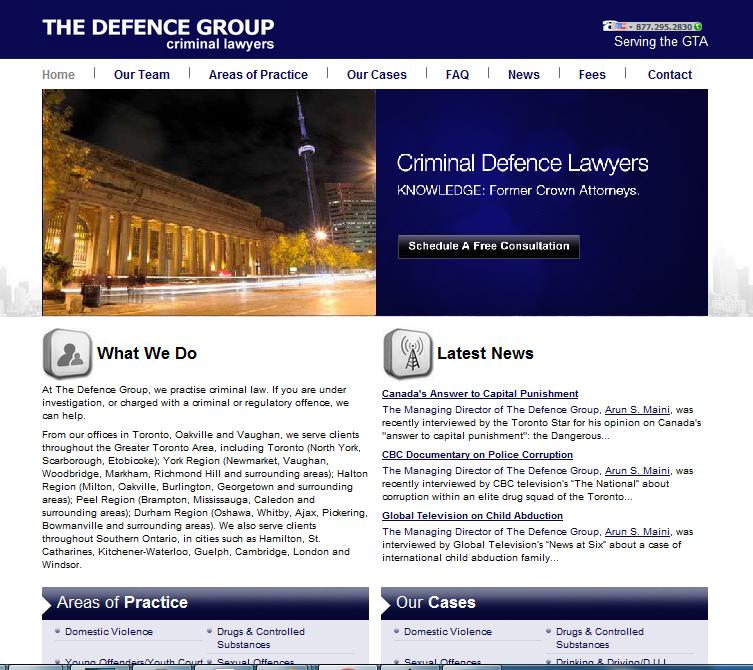Click the 'Serving the GTA' tagline
753x670 pixels.
click(661, 42)
